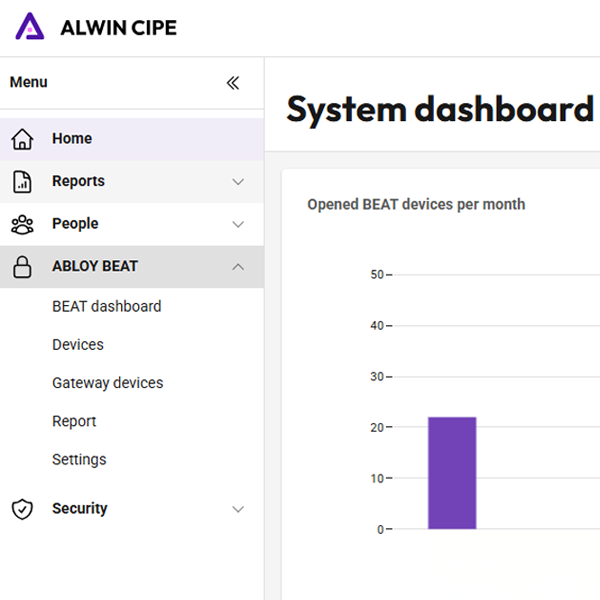Image resolution: width=600 pixels, height=600 pixels.
Task: Expand the Reports submenu chevron
Action: pos(238,181)
